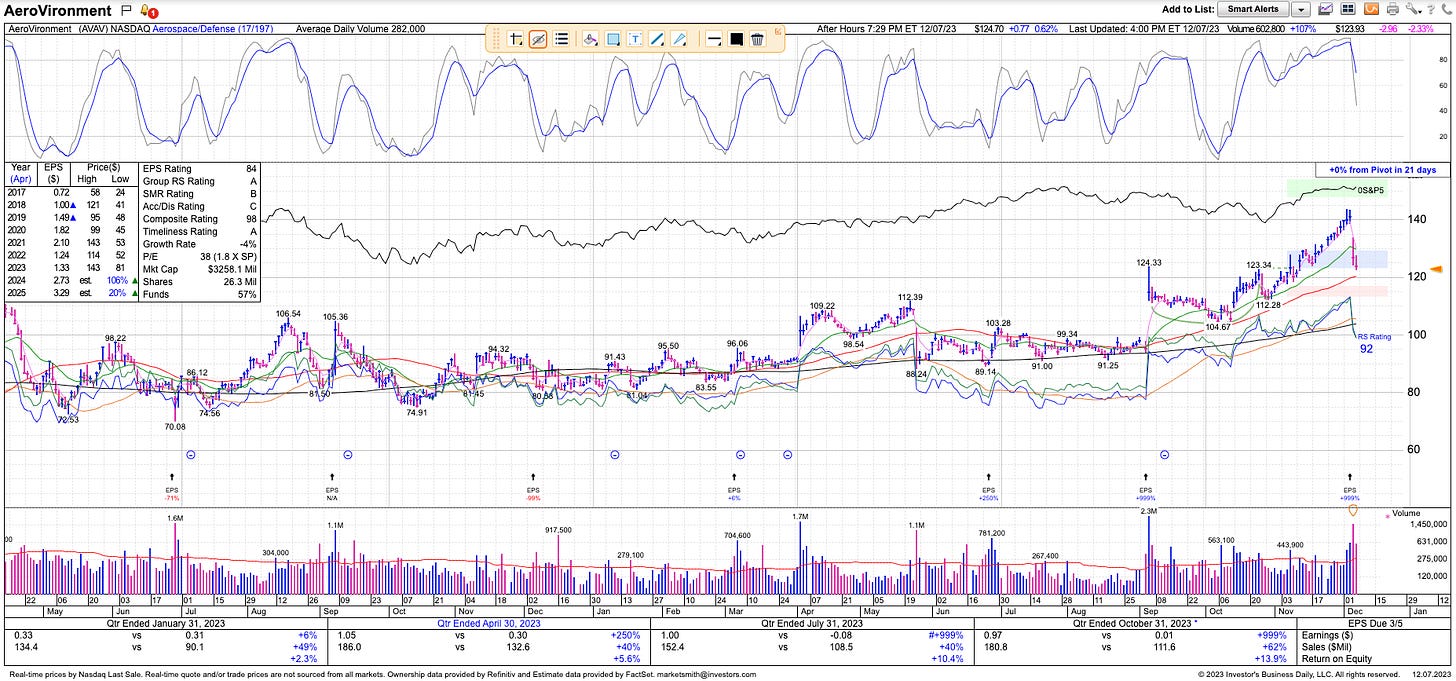1456x681 pixels.
Task: Click the '+0% from Pivot in 21 days' label
Action: coord(1384,170)
